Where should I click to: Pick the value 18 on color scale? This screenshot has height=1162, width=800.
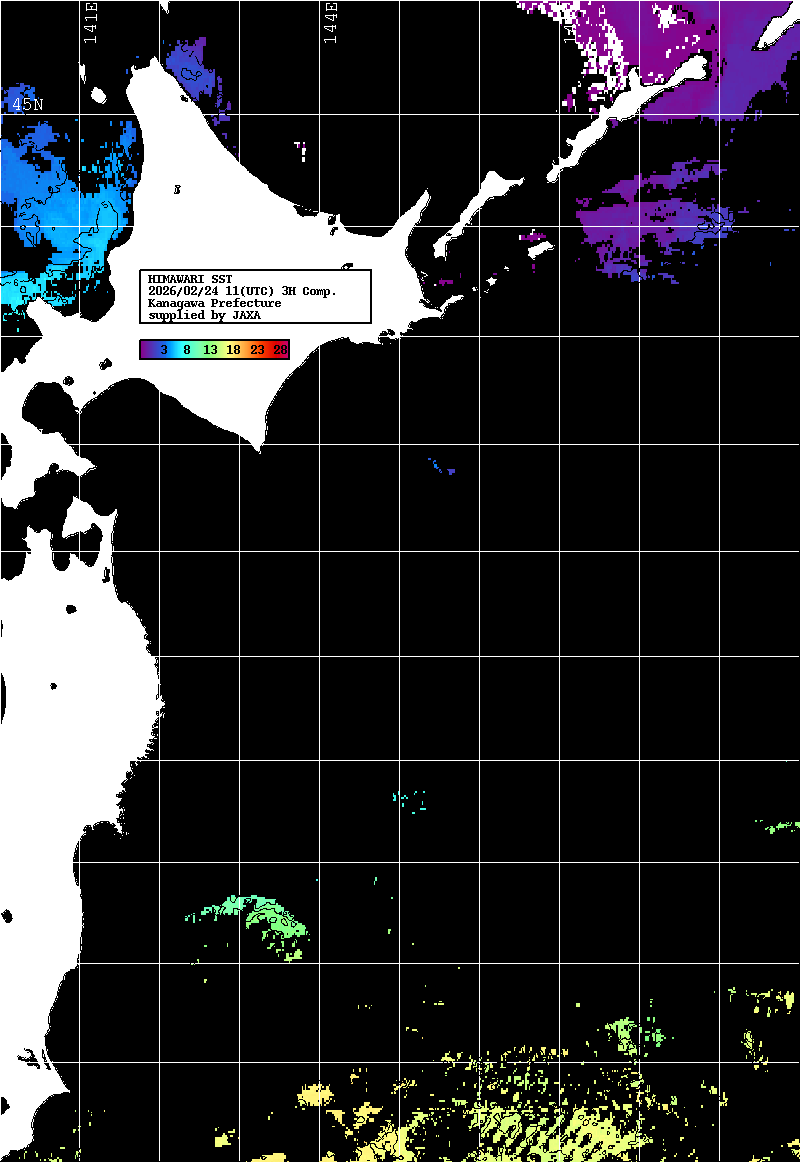(233, 350)
